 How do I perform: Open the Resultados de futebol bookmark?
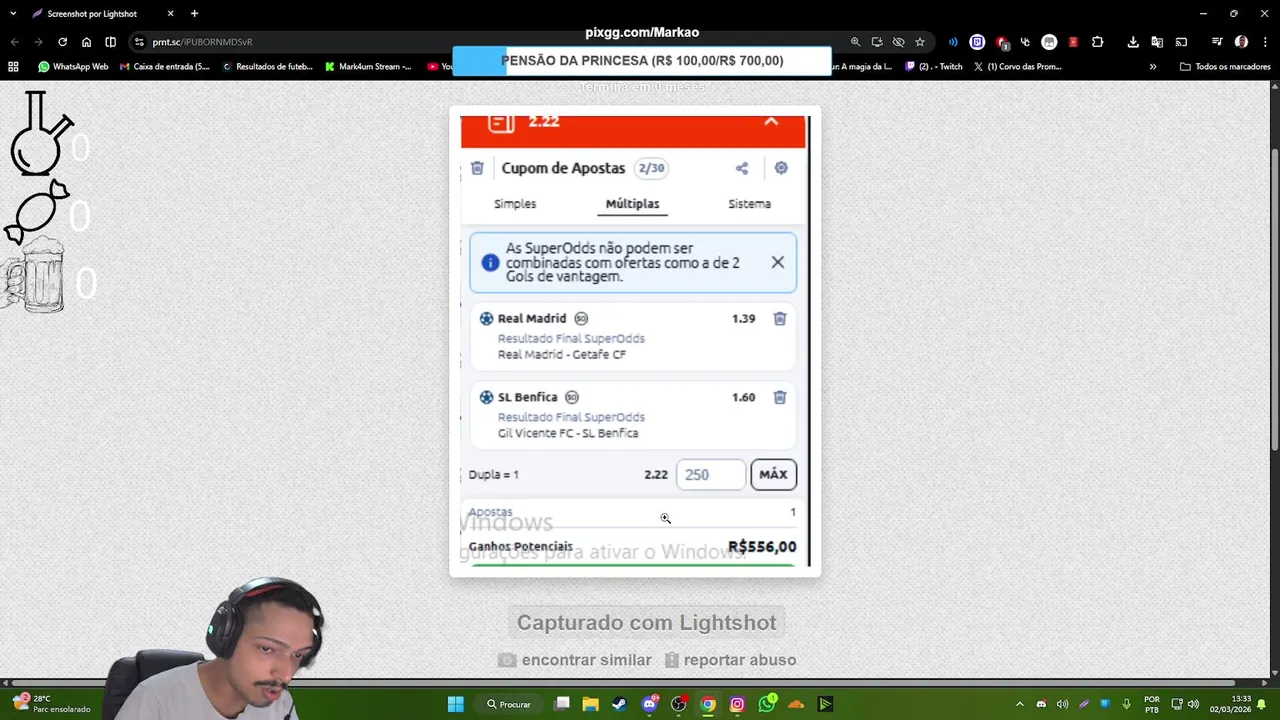268,67
